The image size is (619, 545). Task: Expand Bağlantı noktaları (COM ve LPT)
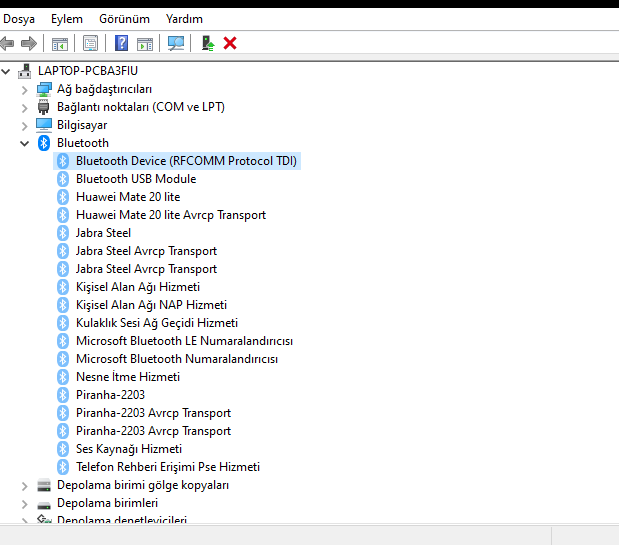pyautogui.click(x=24, y=108)
